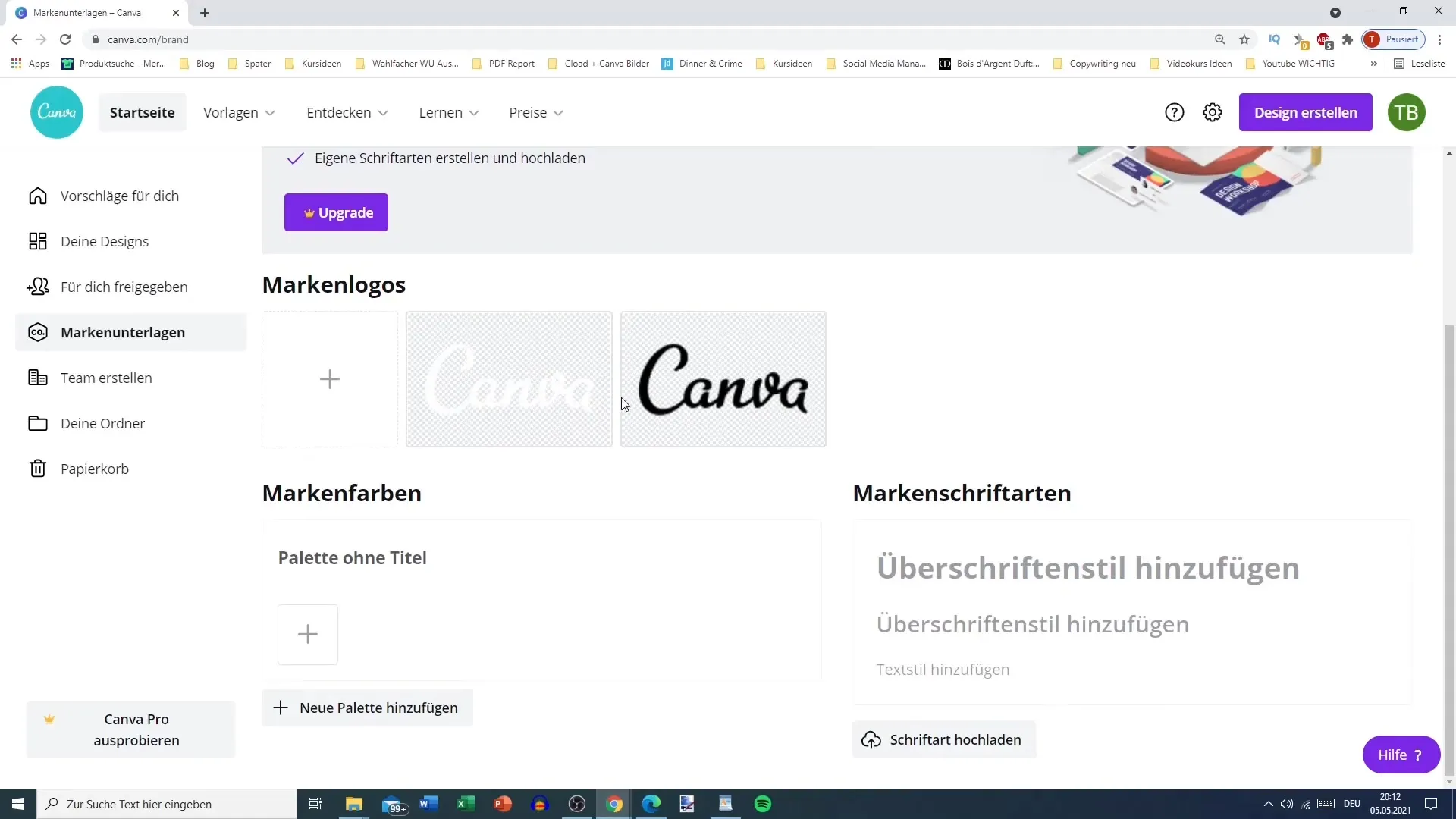Screen dimensions: 1456x819
Task: Open Excel from the taskbar
Action: (x=466, y=804)
